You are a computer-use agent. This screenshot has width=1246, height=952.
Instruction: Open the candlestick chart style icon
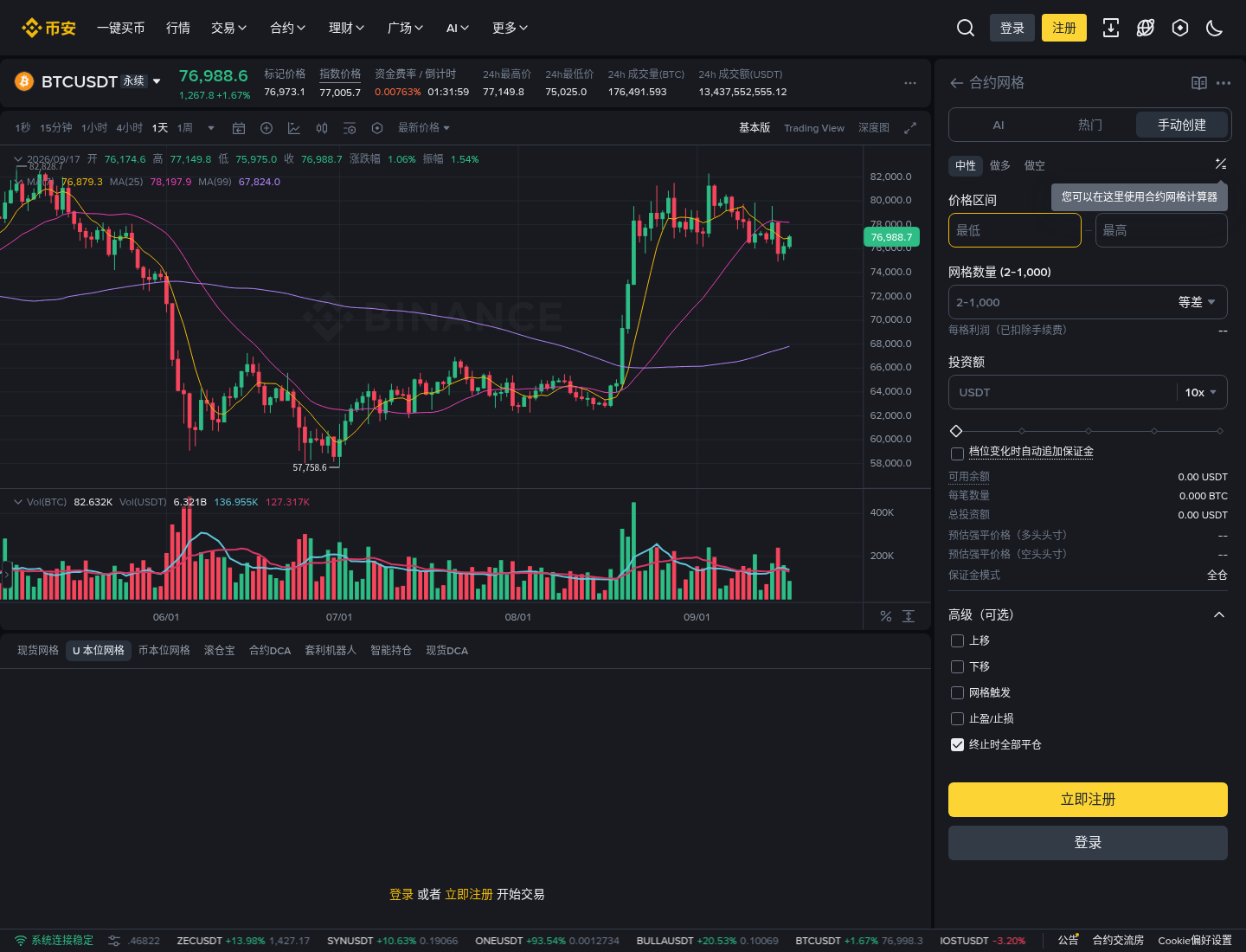(x=322, y=128)
